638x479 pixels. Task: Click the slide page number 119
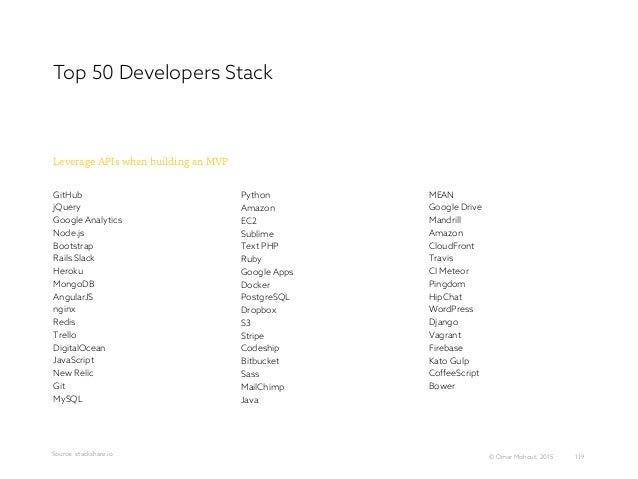click(x=579, y=457)
